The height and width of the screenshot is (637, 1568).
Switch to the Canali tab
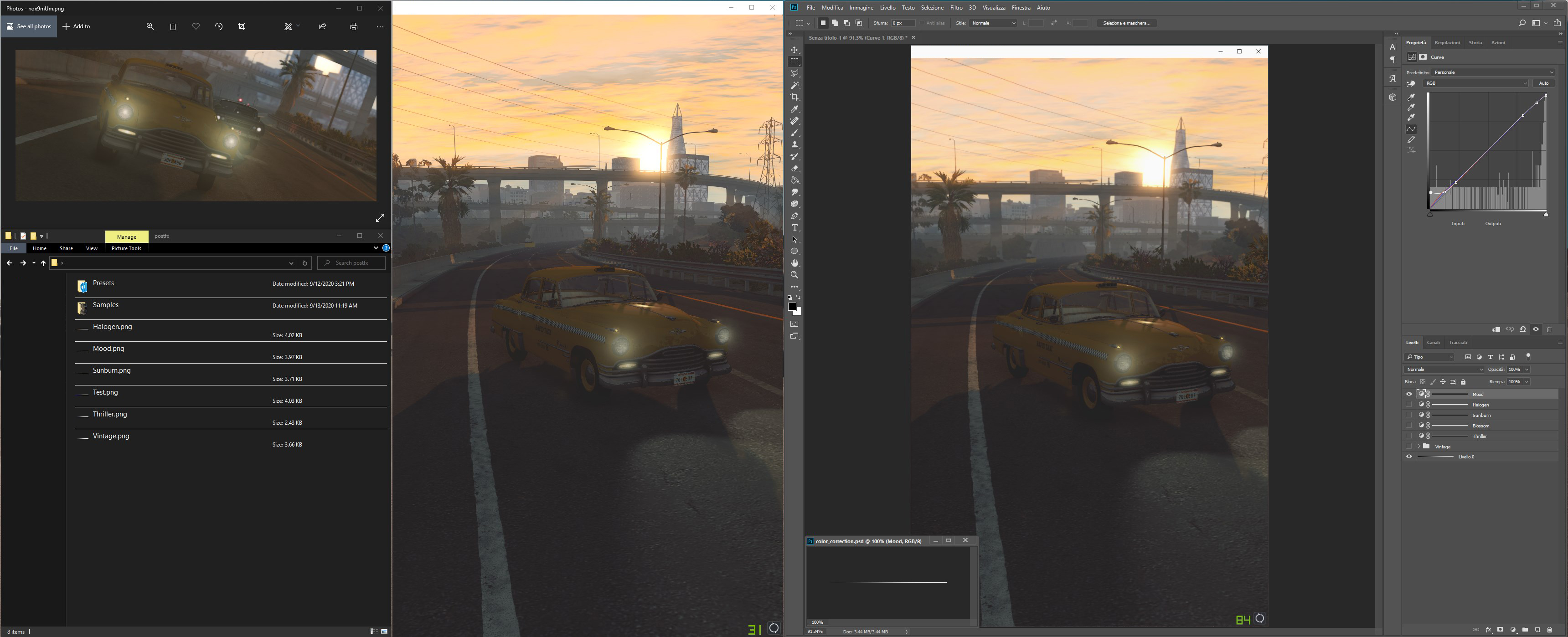tap(1434, 343)
